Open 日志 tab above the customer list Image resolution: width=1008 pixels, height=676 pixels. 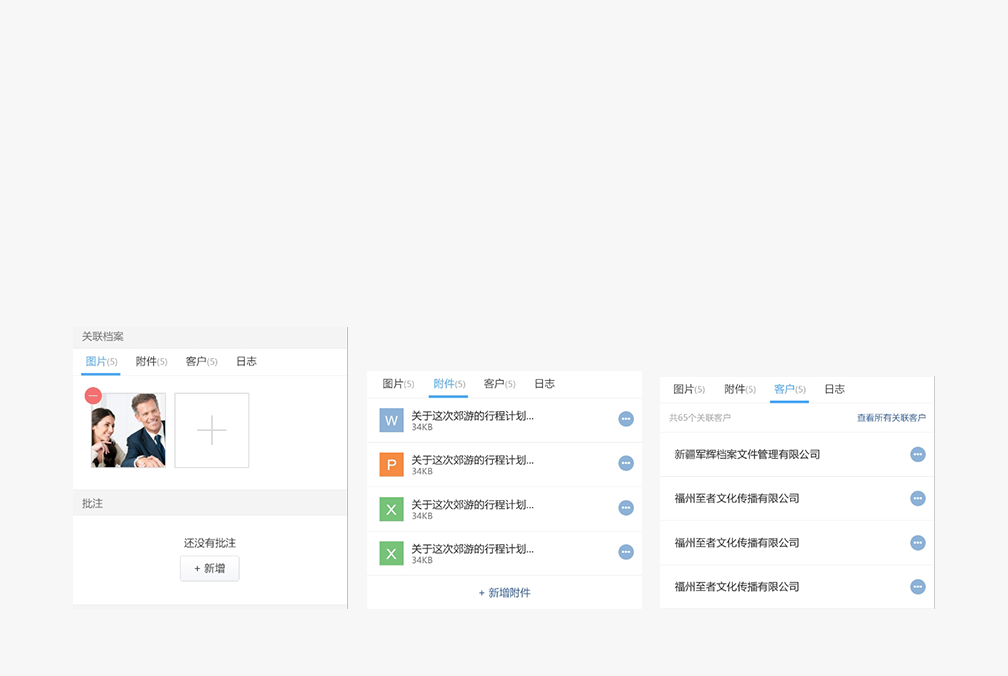pyautogui.click(x=834, y=389)
